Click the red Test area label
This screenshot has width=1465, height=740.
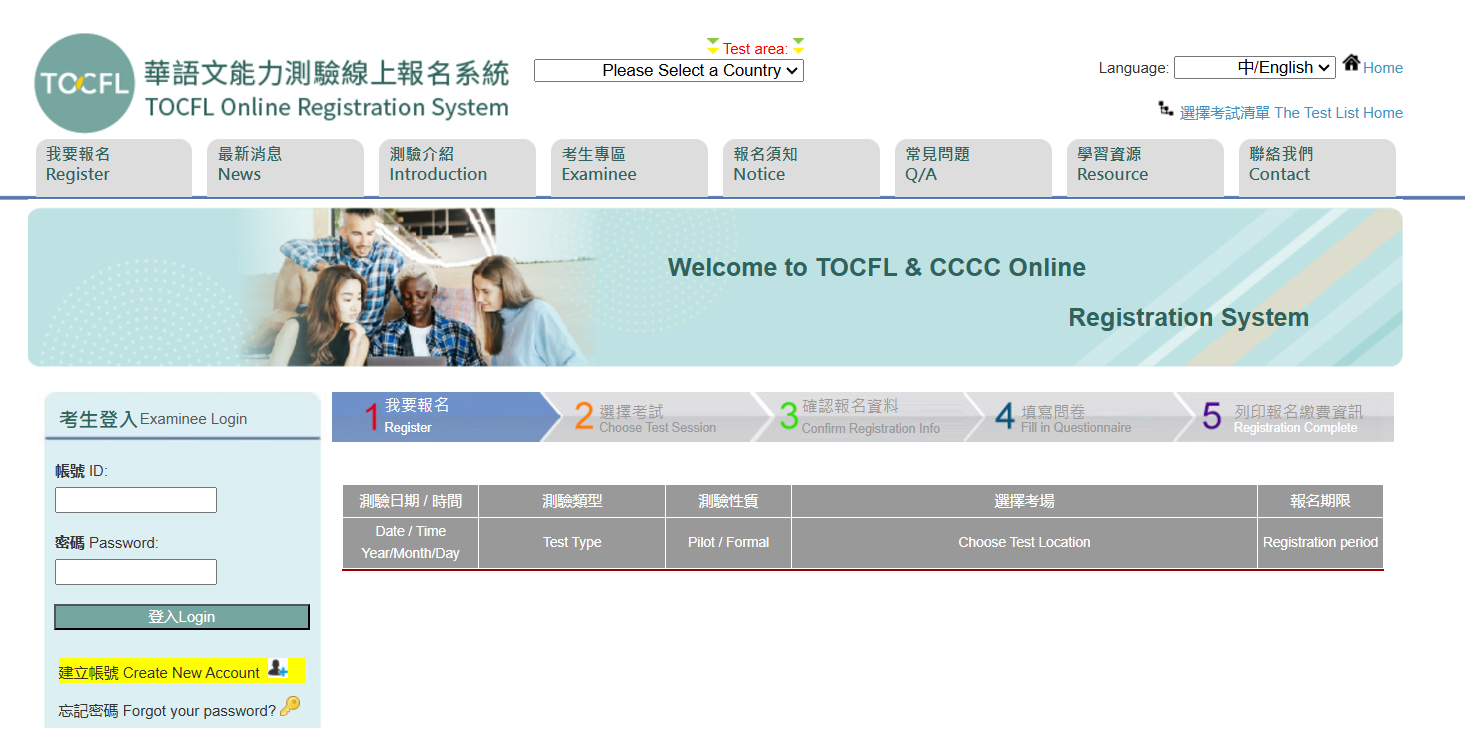coord(755,49)
